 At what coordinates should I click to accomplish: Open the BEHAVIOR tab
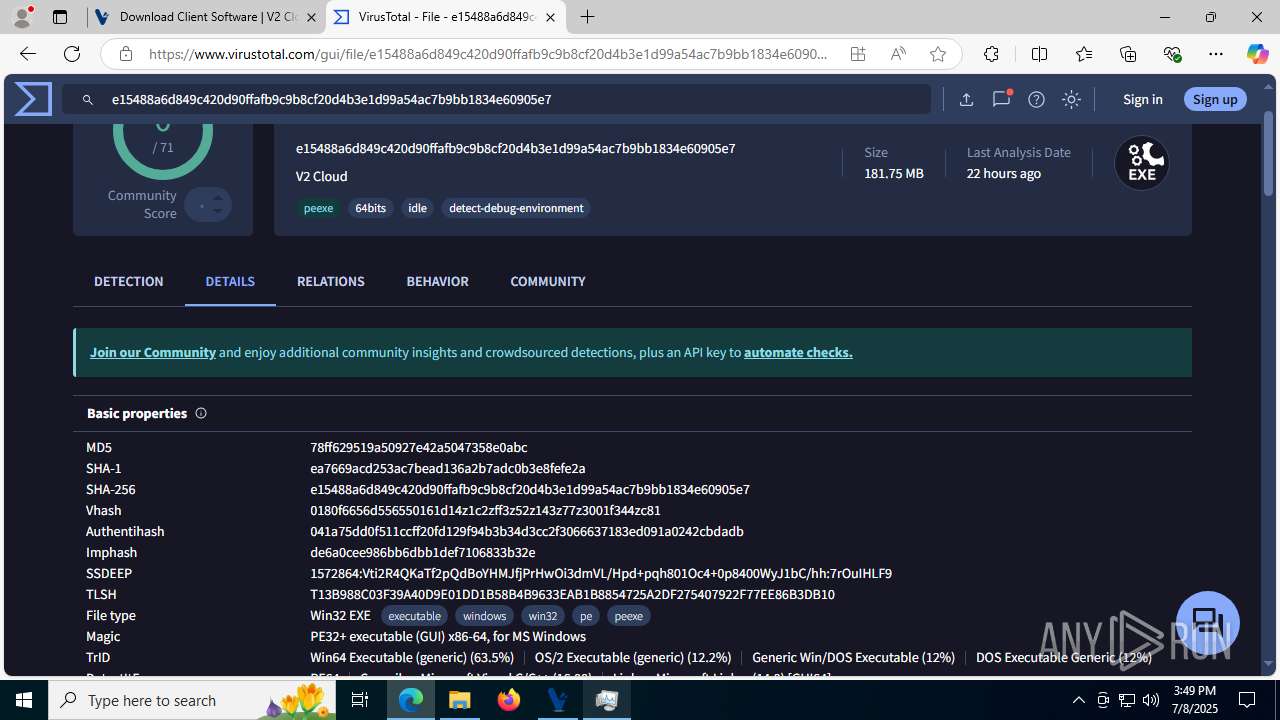tap(437, 282)
